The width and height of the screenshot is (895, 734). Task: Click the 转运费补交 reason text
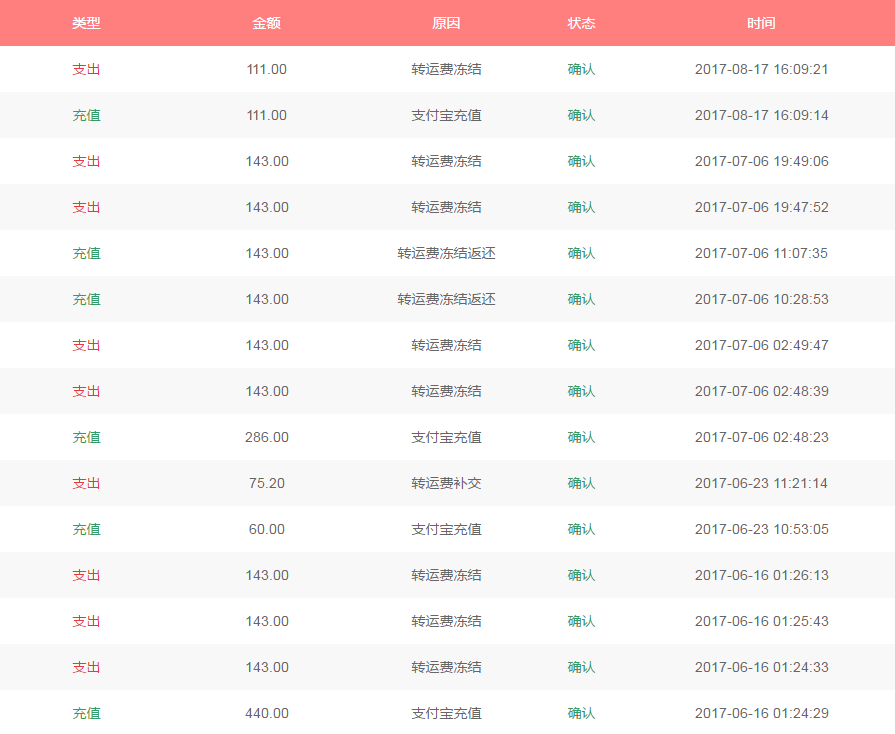tap(446, 484)
